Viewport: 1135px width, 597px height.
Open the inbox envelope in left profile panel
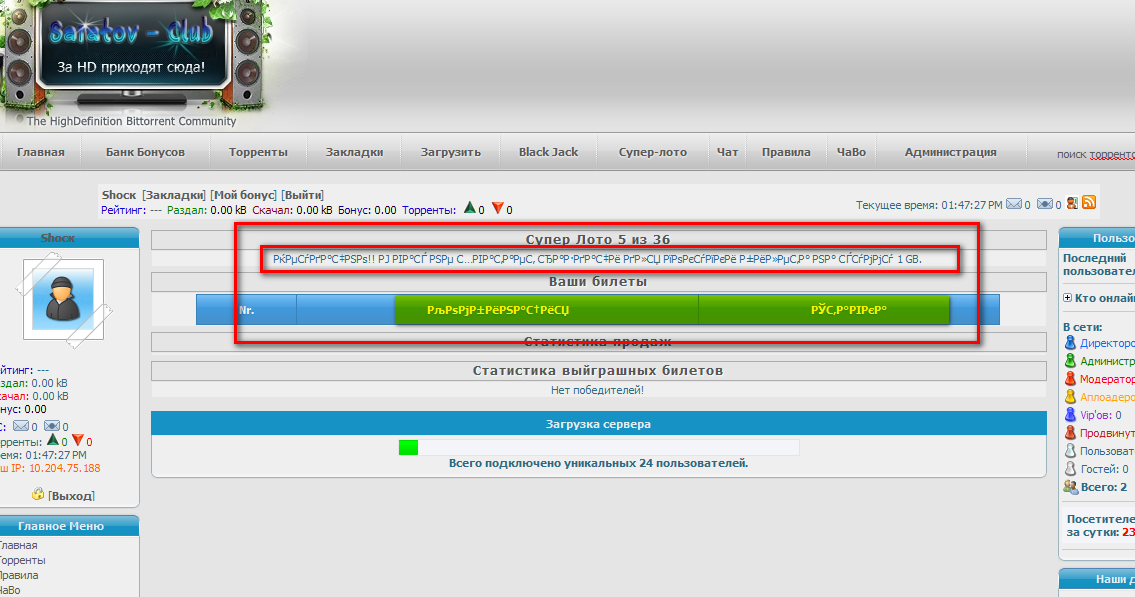pos(21,426)
